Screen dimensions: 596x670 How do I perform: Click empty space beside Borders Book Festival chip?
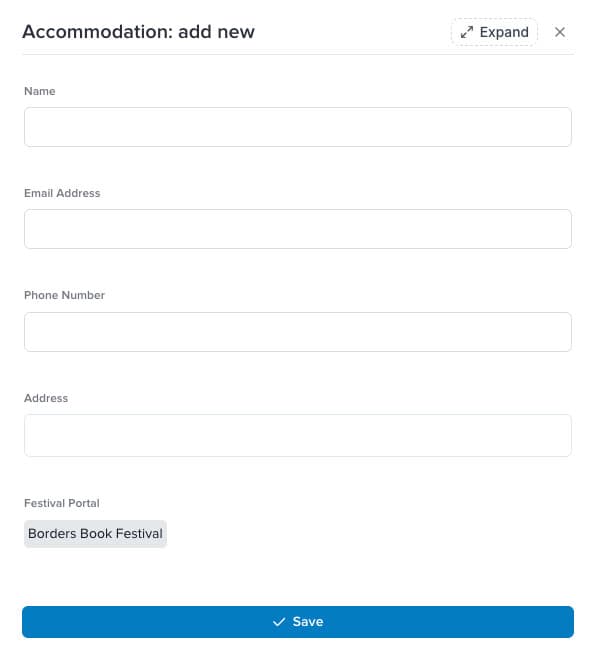click(369, 534)
